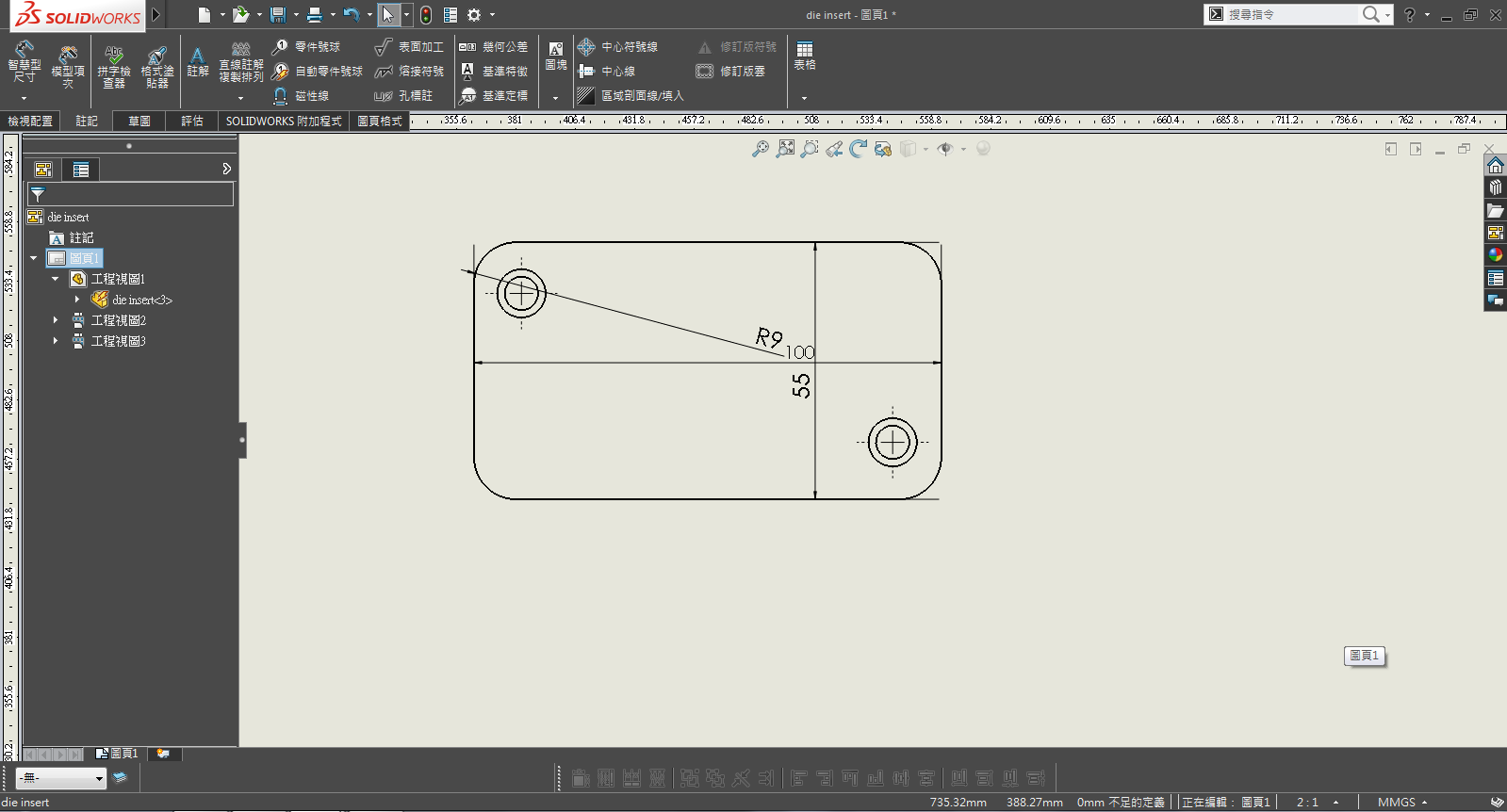Open the Blocks (圖塊) tool
Viewport: 1507px width, 812px height.
(x=556, y=57)
